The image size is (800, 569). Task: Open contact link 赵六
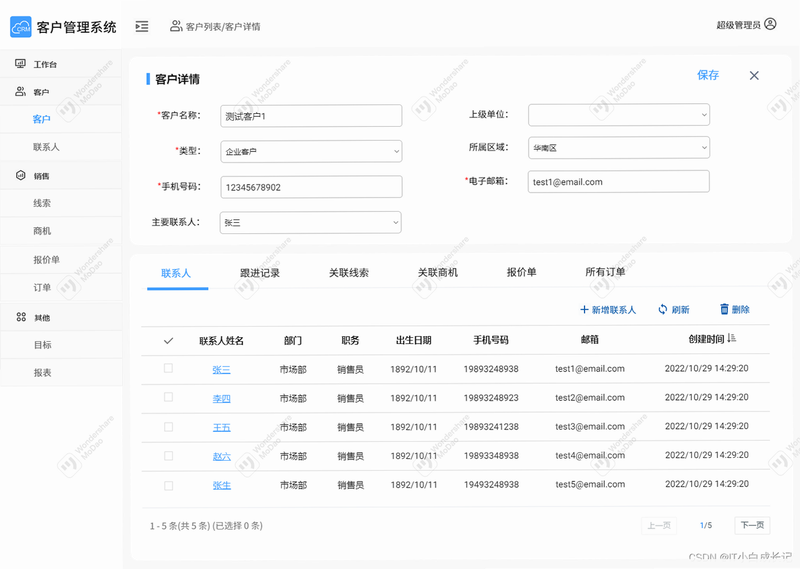coord(221,457)
